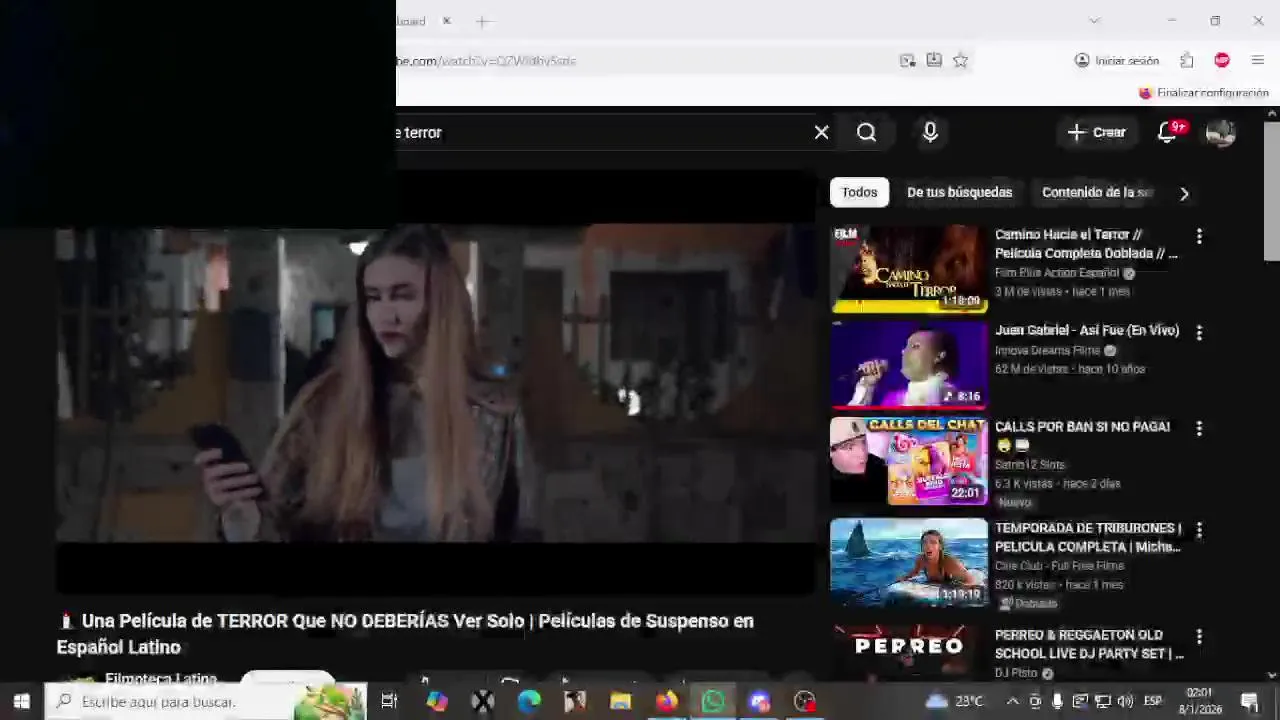Open the Firefox hamburger menu

pos(1258,61)
